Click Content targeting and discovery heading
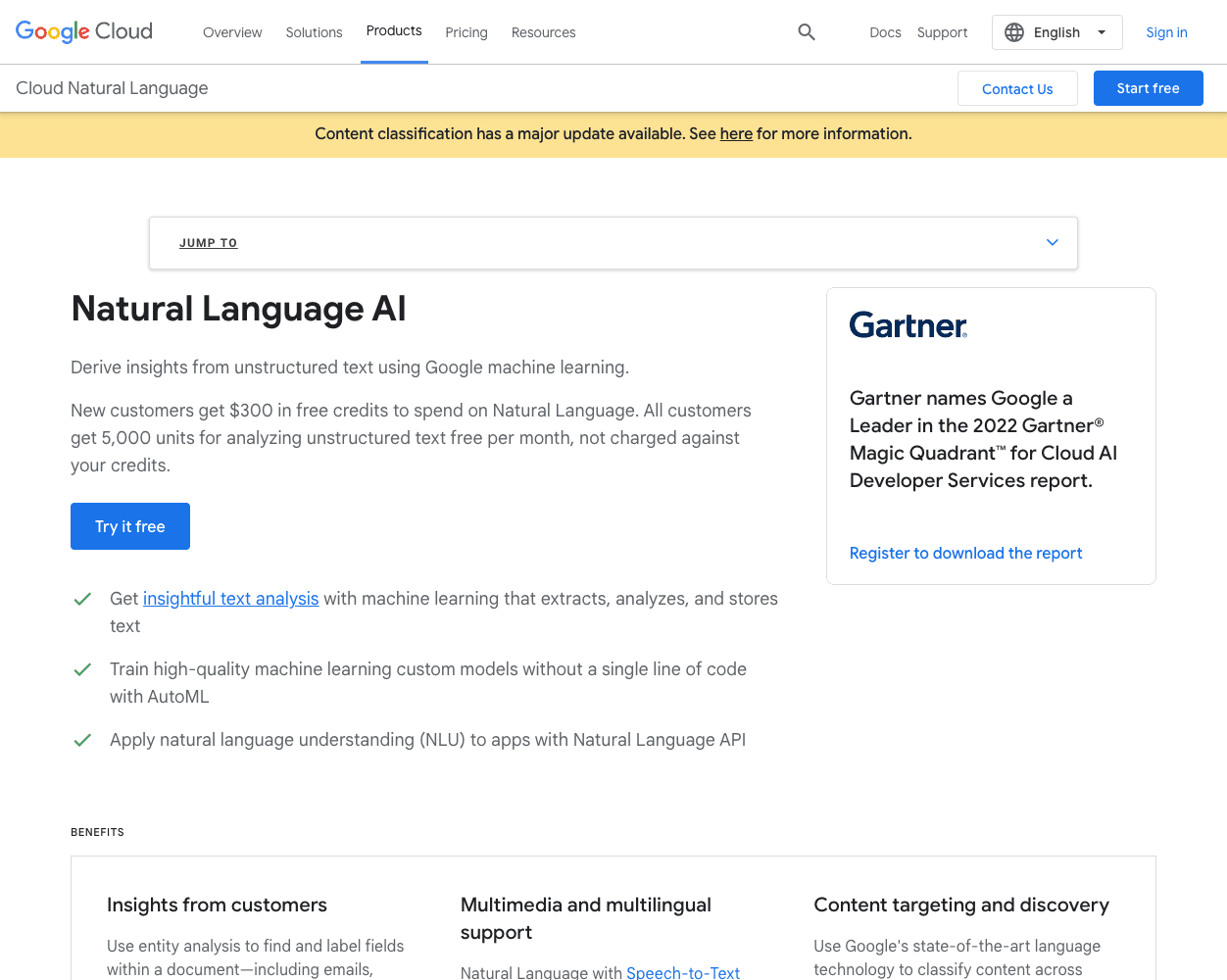The image size is (1227, 980). [961, 905]
